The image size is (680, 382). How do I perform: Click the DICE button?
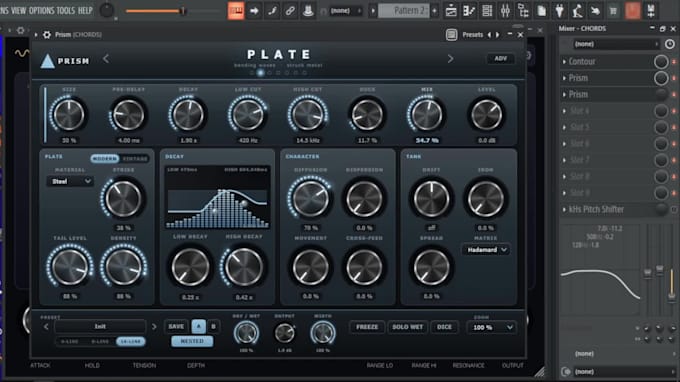tap(444, 327)
